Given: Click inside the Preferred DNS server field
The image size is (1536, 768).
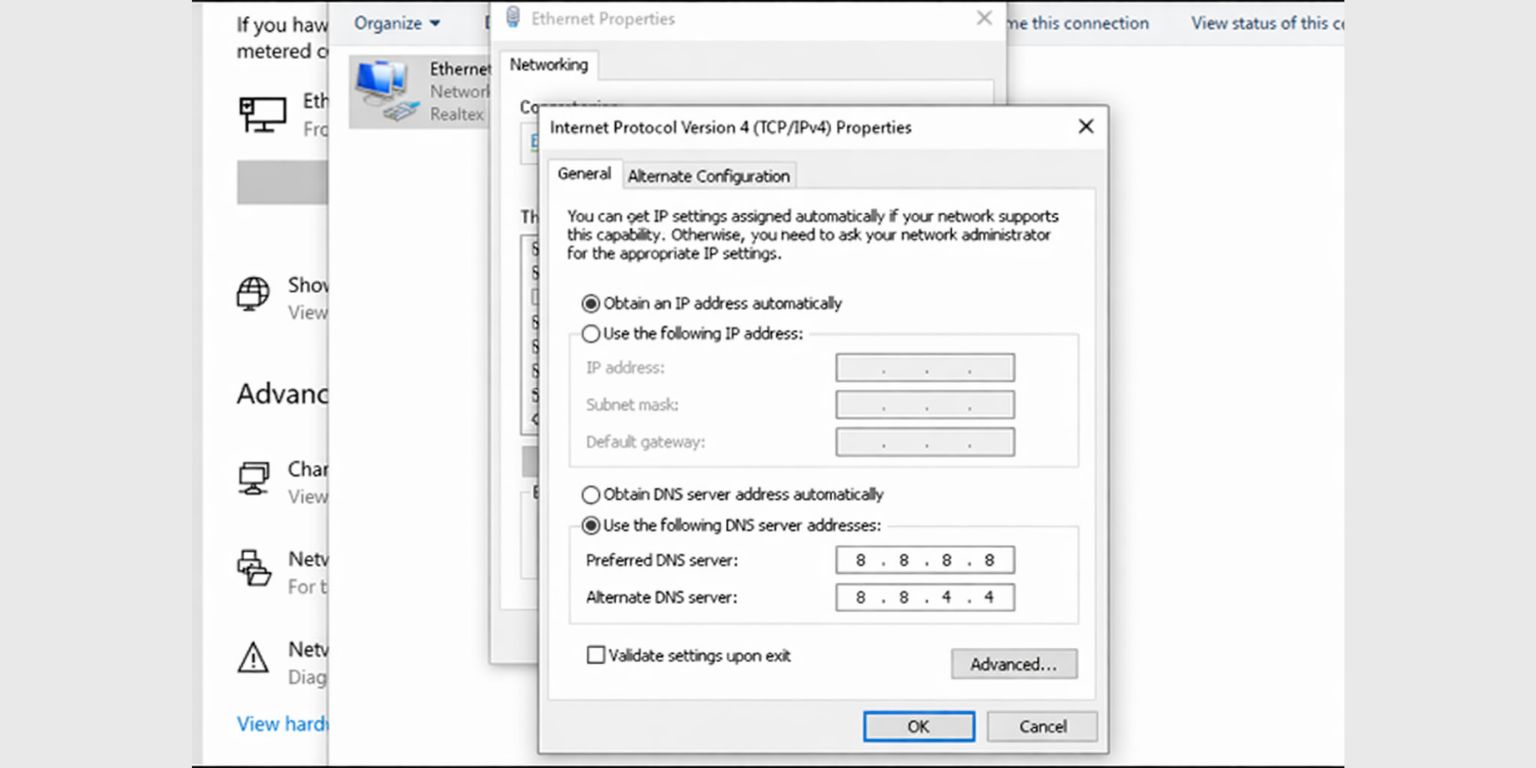Looking at the screenshot, I should pos(924,560).
